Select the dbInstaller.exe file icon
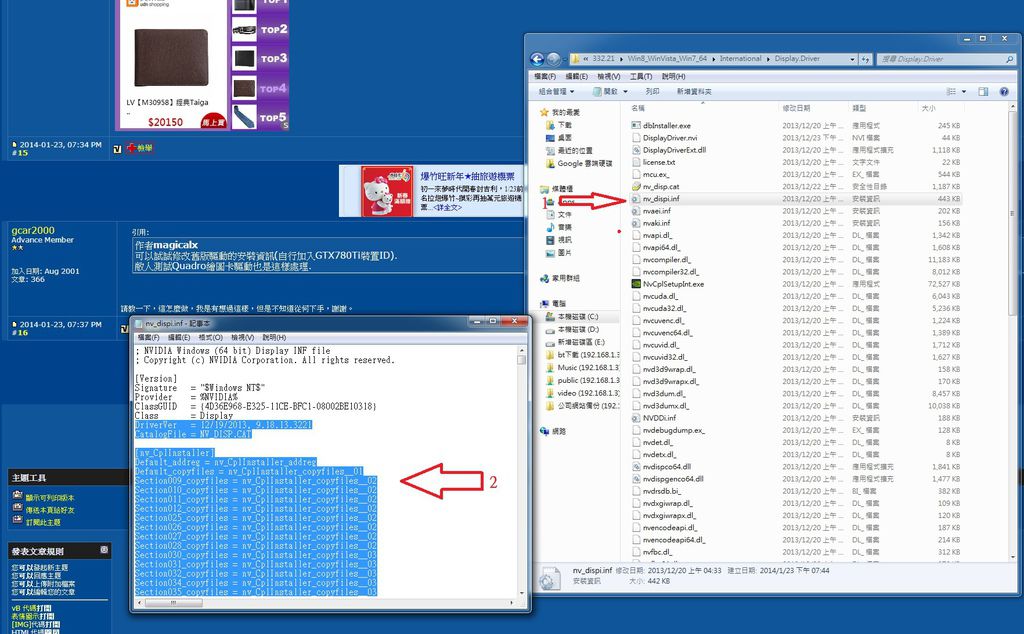Viewport: 1024px width, 634px height. tap(636, 125)
